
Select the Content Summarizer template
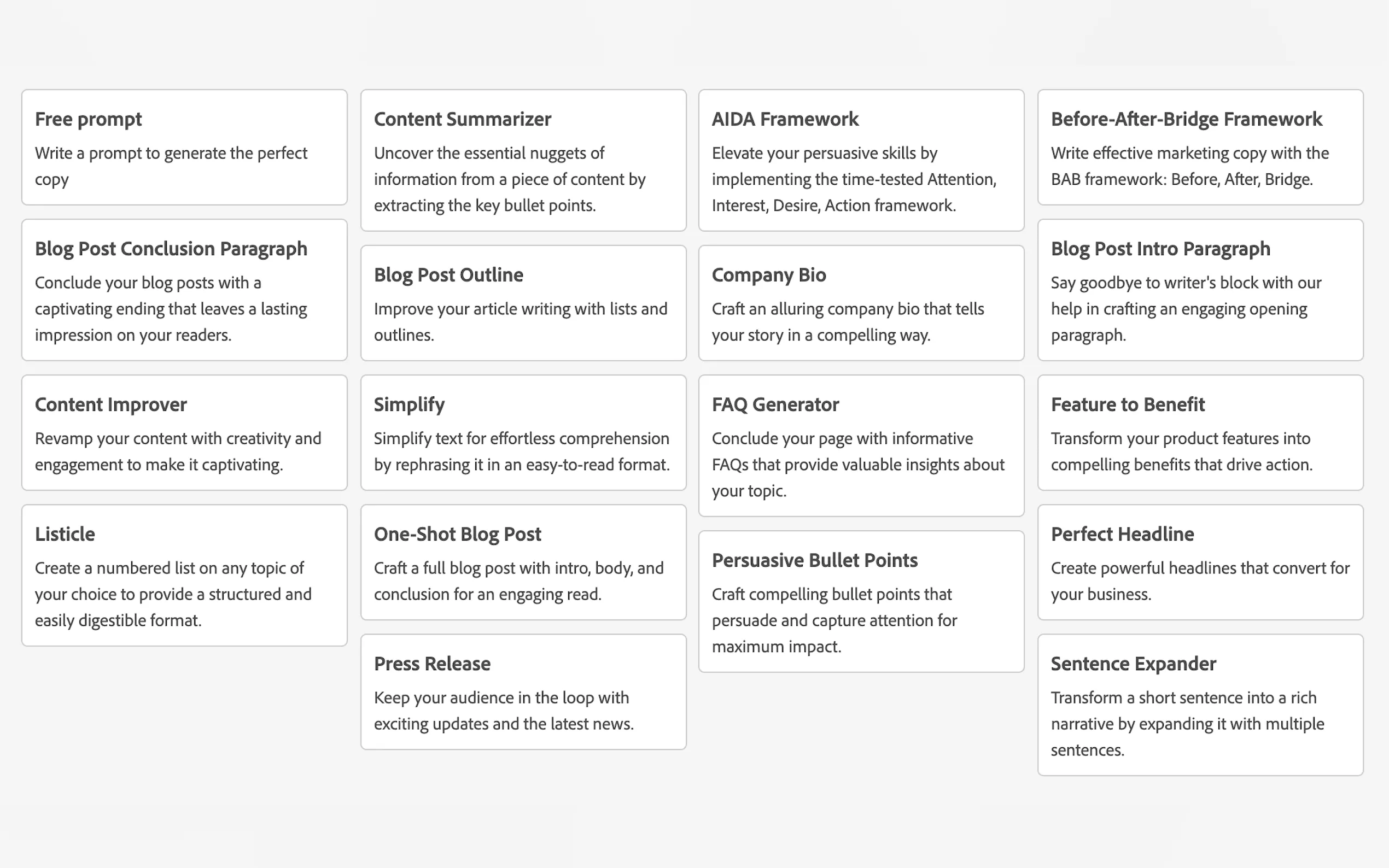tap(523, 160)
